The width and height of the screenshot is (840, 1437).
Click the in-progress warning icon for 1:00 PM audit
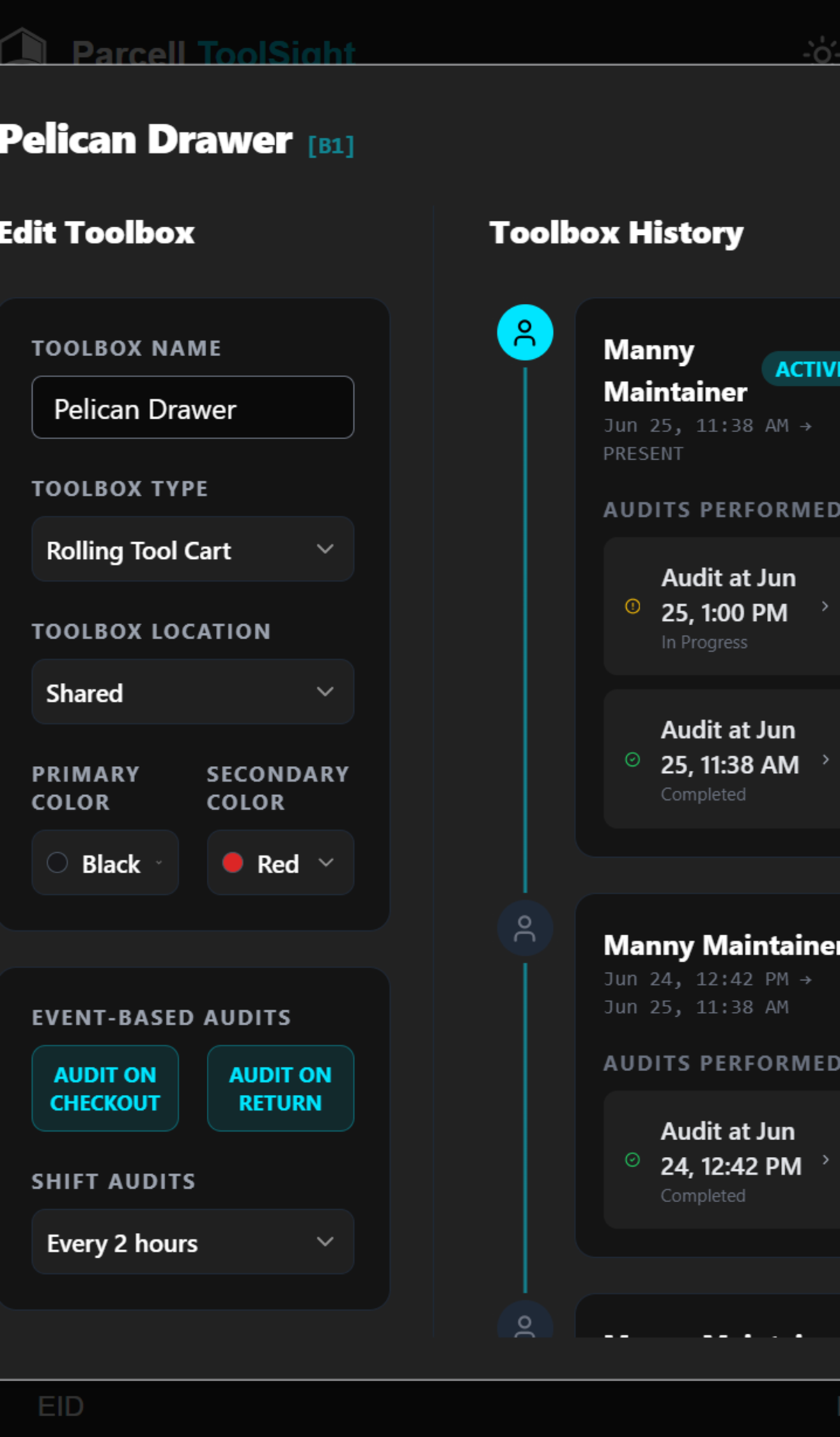632,606
